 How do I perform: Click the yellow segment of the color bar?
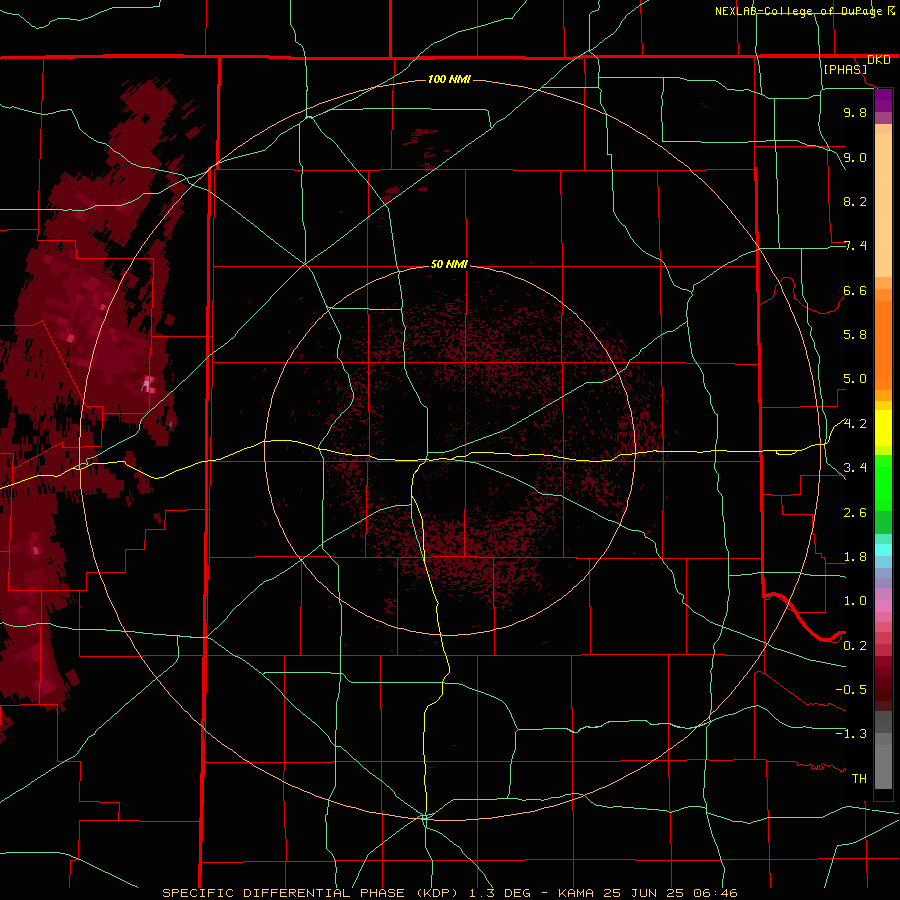(883, 428)
